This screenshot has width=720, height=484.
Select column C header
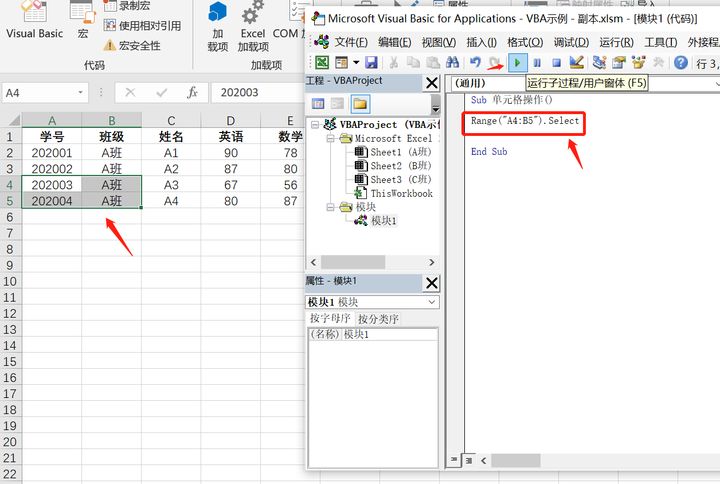click(171, 120)
